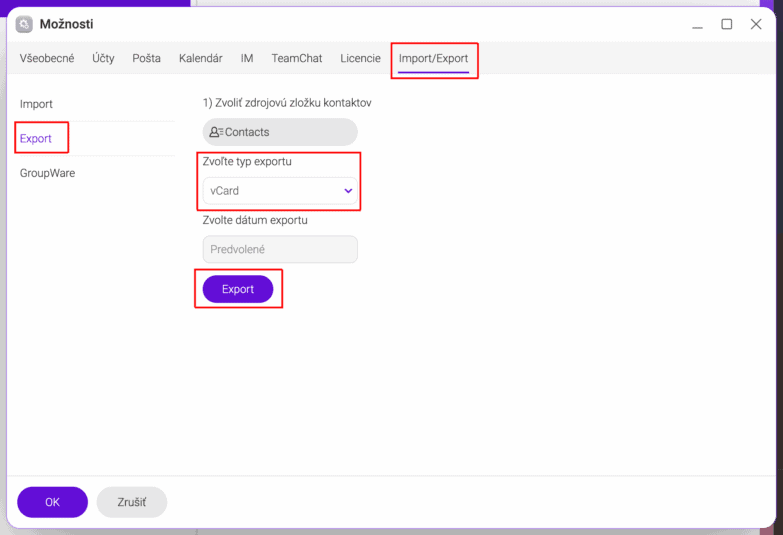Choose Import in the left sidebar
Image resolution: width=783 pixels, height=535 pixels.
point(37,104)
